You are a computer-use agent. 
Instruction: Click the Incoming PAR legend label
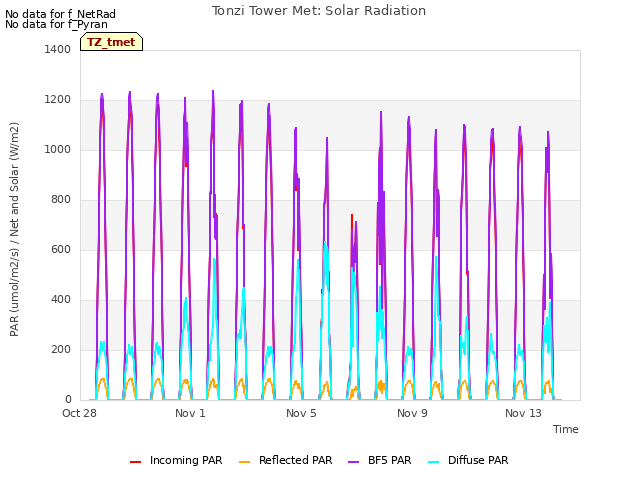186,460
